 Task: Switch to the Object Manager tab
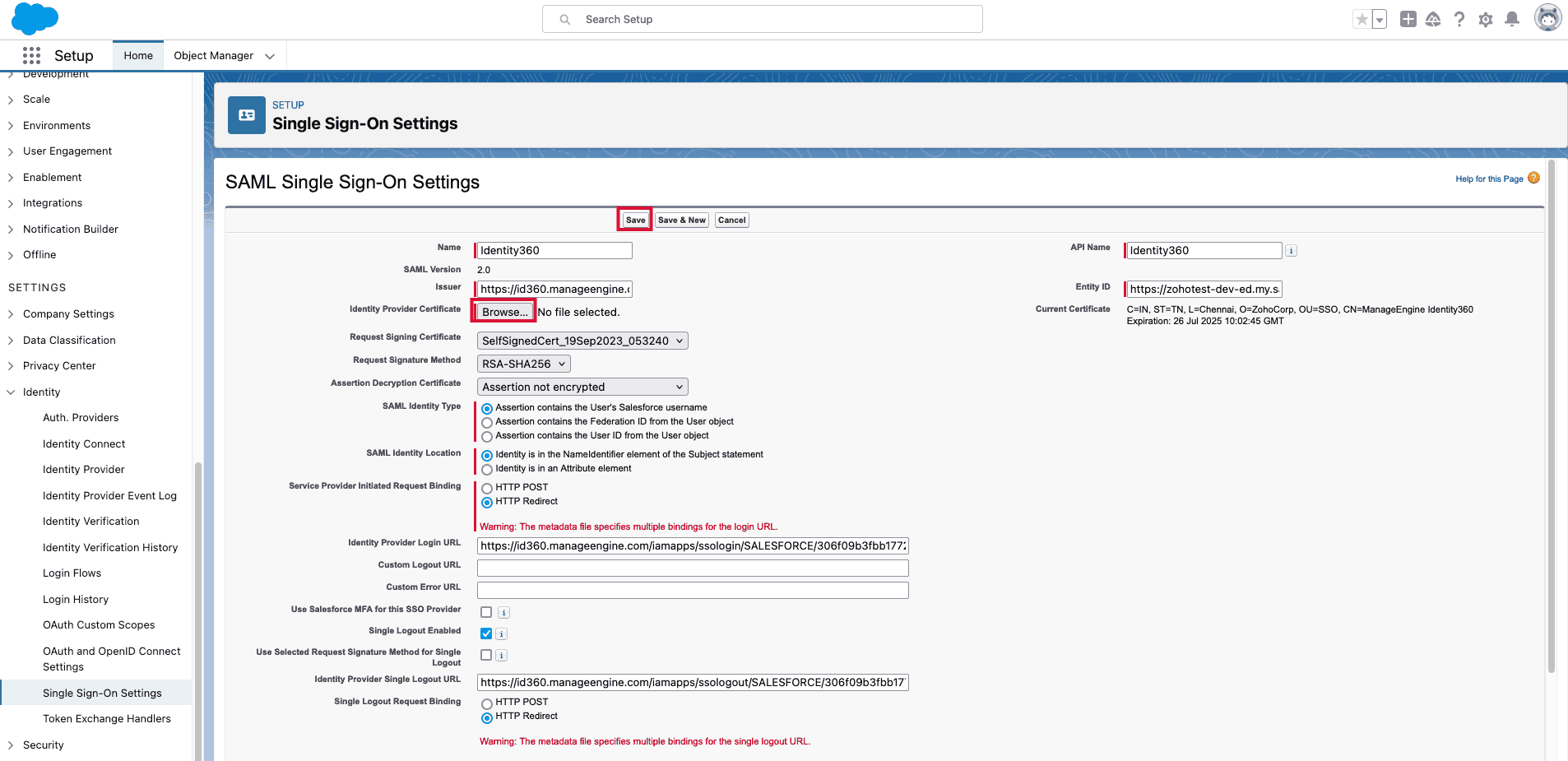[x=216, y=55]
